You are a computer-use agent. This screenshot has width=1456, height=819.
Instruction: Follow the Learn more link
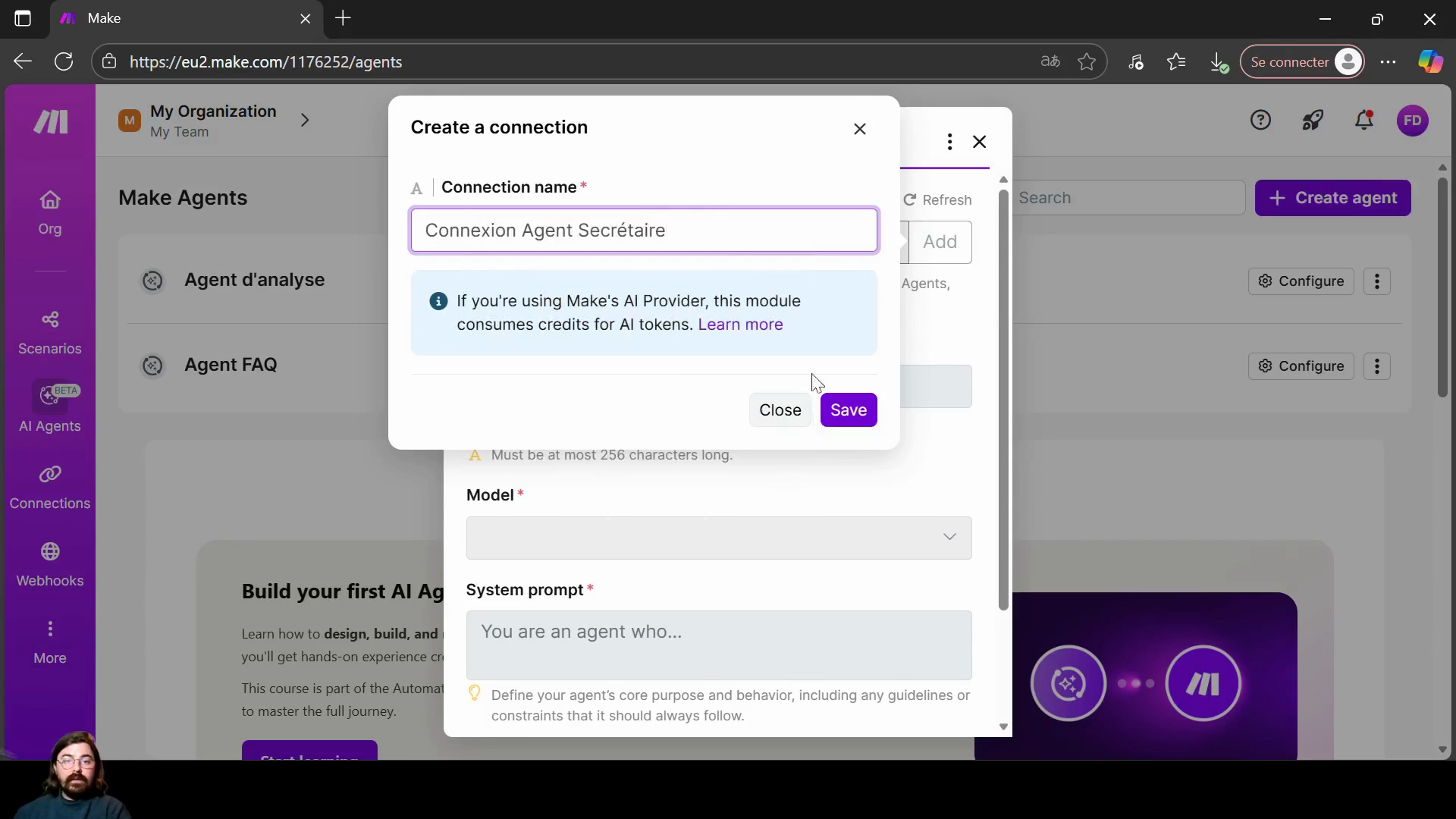(x=740, y=325)
